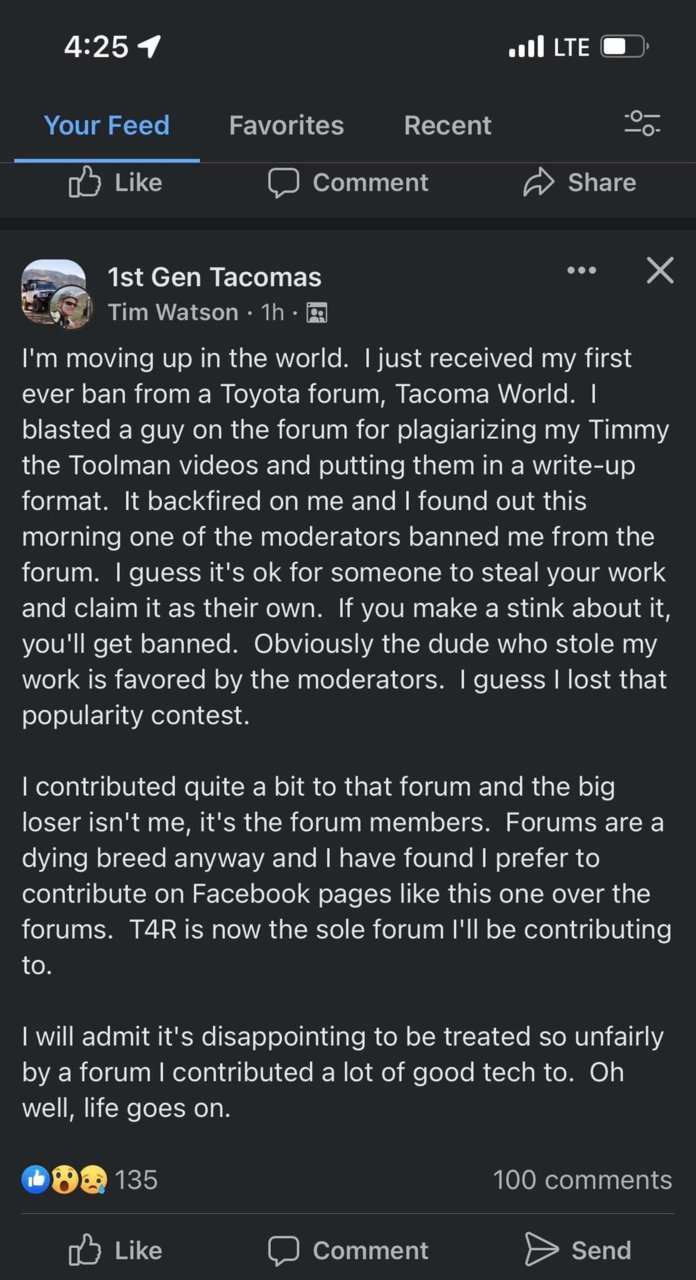The image size is (696, 1280).
Task: Tap the 4:25 clock in status bar
Action: [x=98, y=47]
